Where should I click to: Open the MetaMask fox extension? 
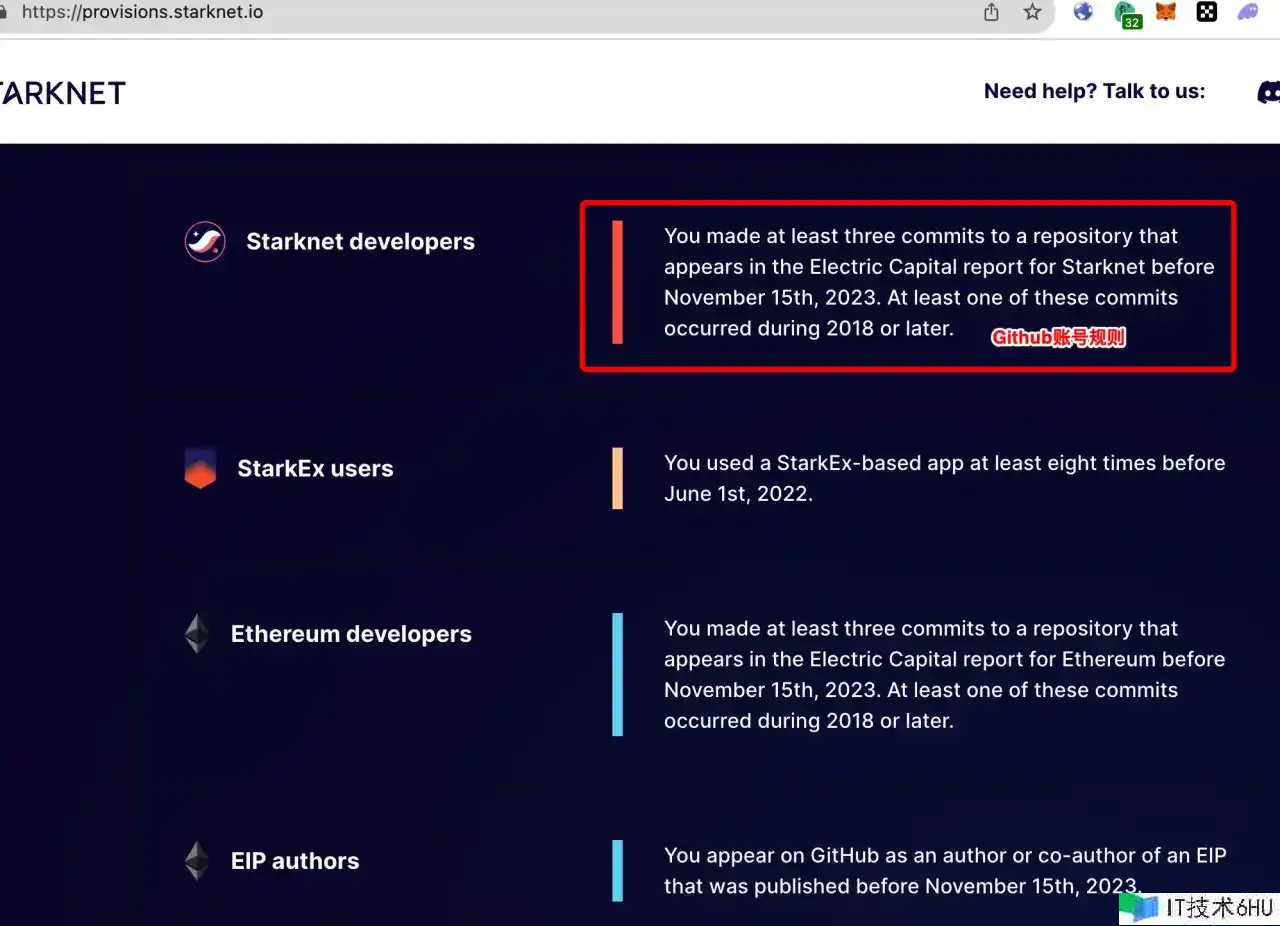1166,12
